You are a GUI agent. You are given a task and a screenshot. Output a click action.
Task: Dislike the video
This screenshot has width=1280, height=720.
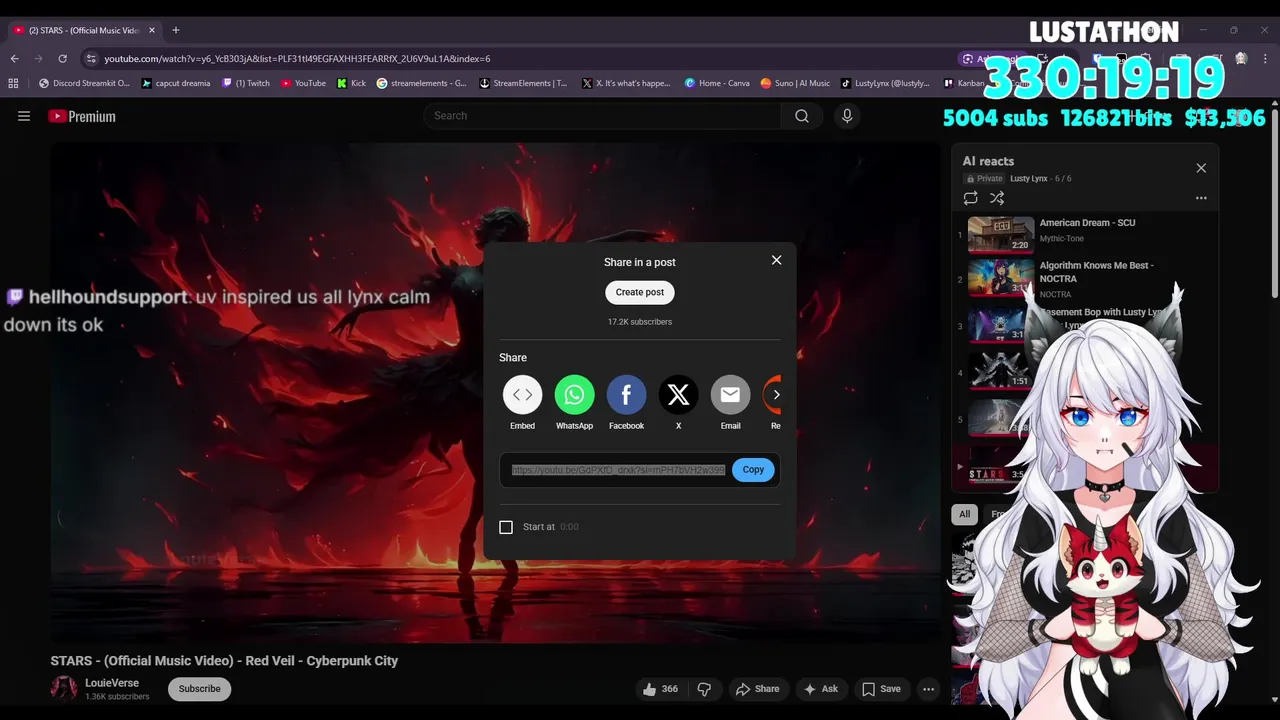pos(705,689)
